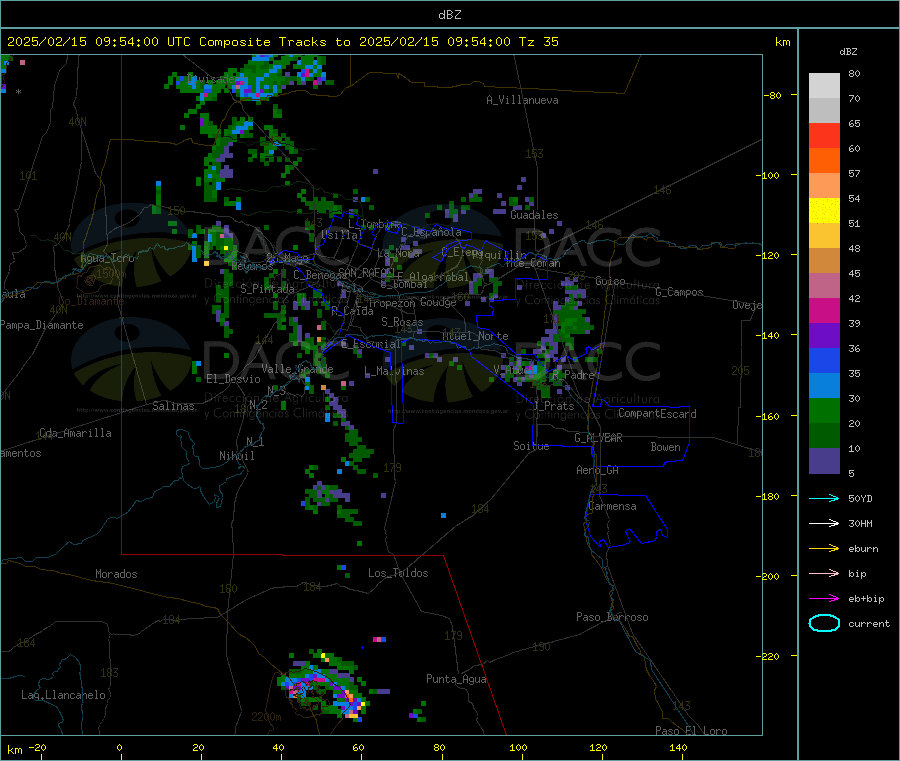Click the Lag.Llancanelo map label

pos(64,695)
